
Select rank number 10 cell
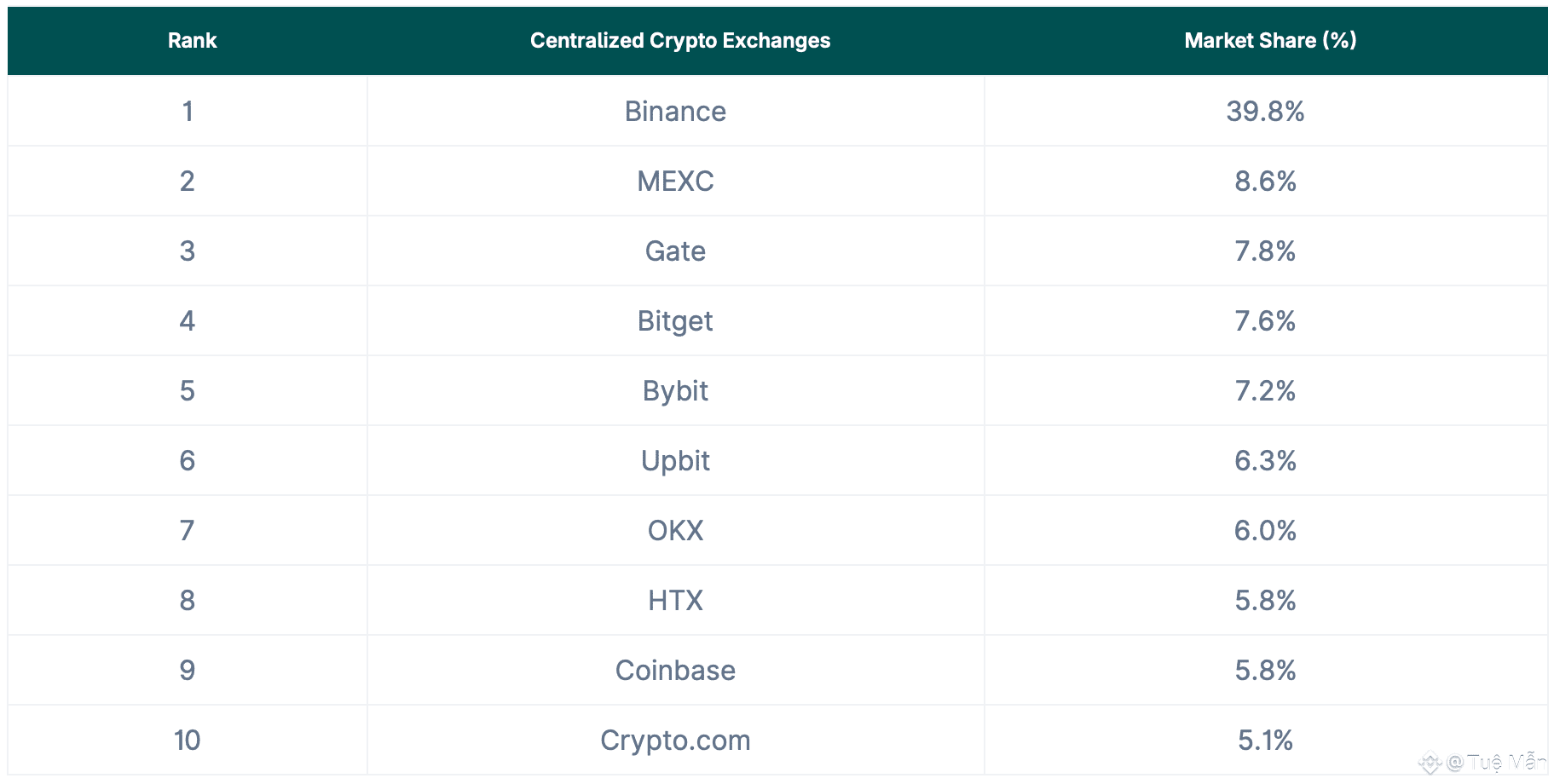coord(188,741)
